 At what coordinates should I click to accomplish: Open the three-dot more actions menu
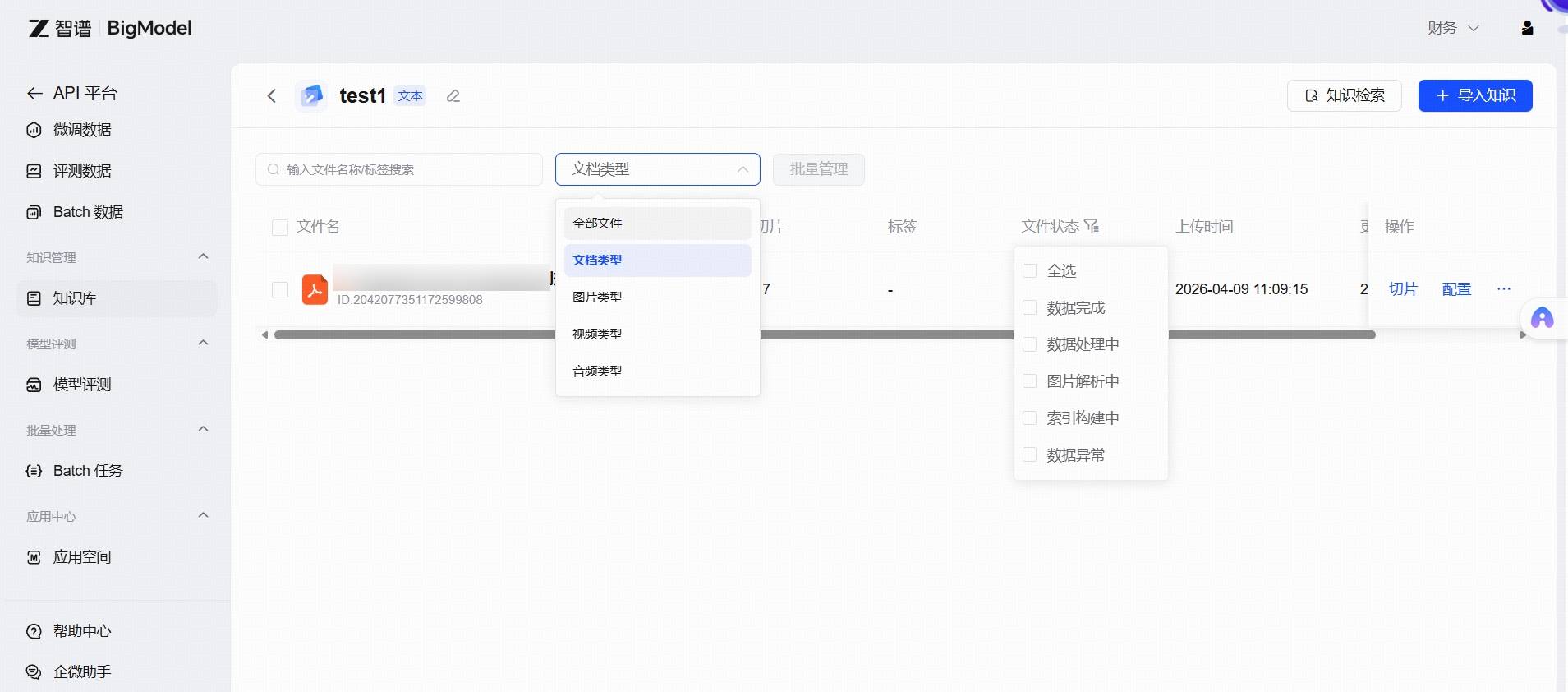point(1503,289)
